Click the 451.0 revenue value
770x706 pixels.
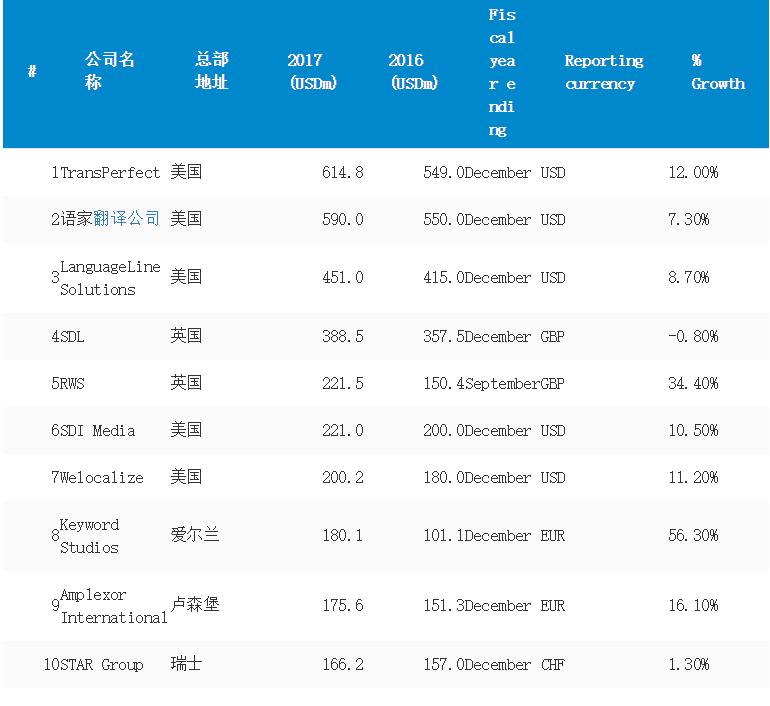pos(343,277)
